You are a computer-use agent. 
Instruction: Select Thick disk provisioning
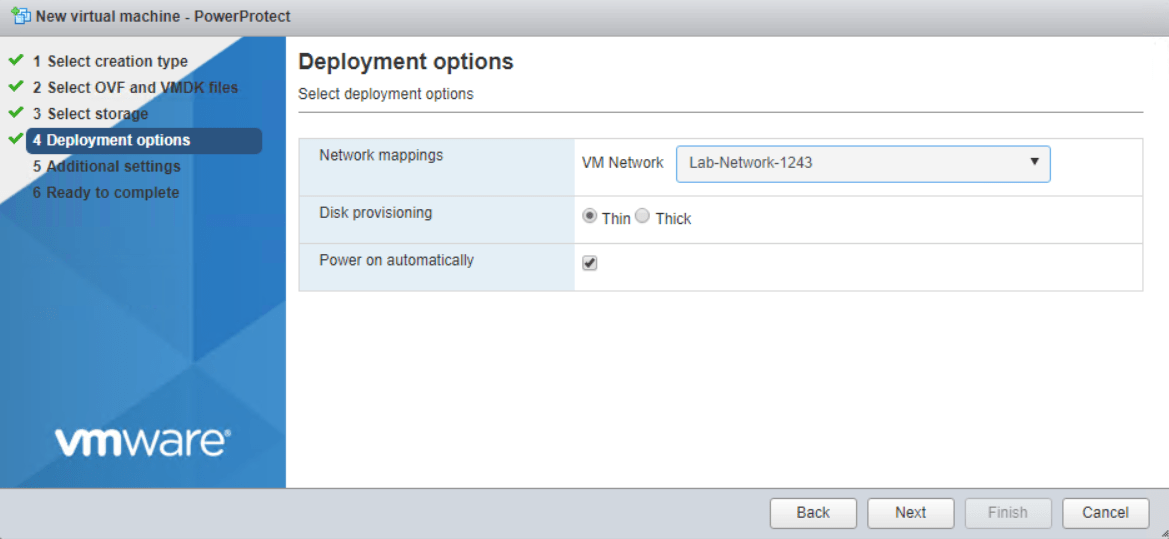(642, 216)
